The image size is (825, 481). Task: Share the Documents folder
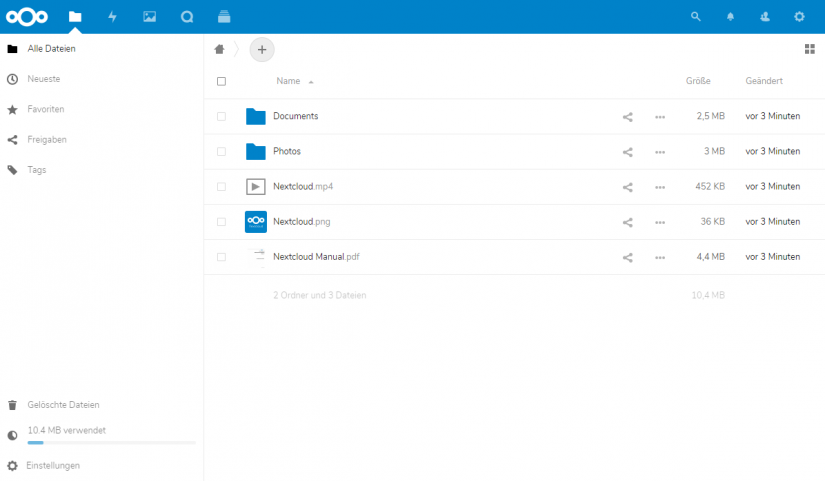628,117
